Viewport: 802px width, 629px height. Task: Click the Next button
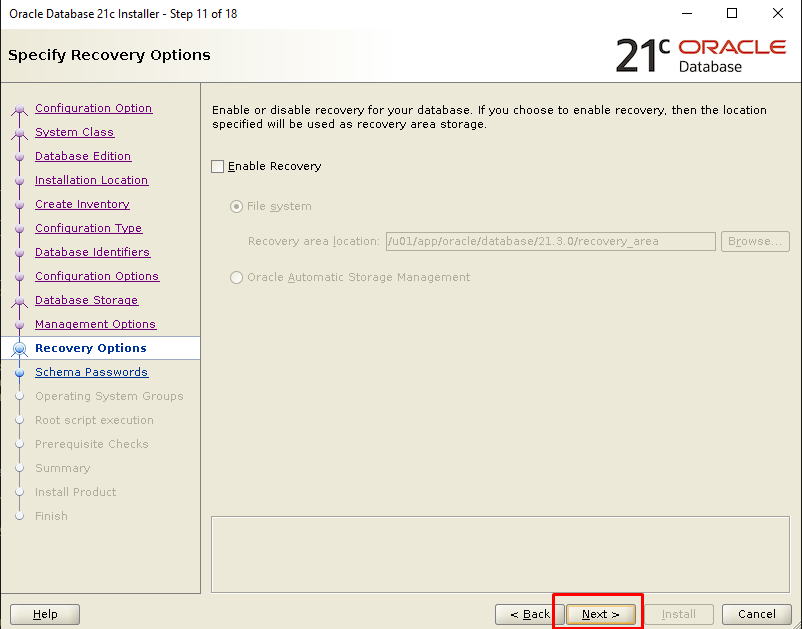tap(600, 614)
